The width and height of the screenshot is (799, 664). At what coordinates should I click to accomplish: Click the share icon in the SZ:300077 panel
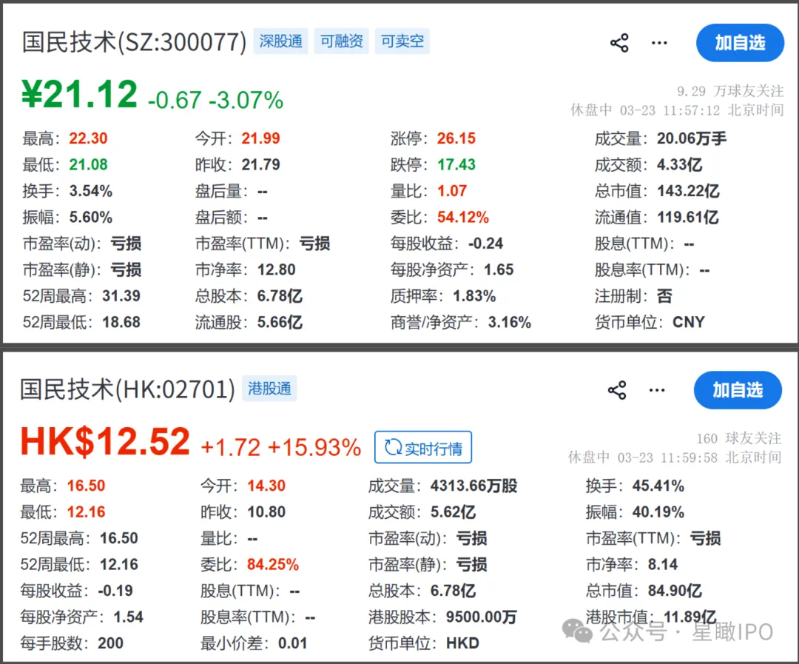(x=619, y=43)
